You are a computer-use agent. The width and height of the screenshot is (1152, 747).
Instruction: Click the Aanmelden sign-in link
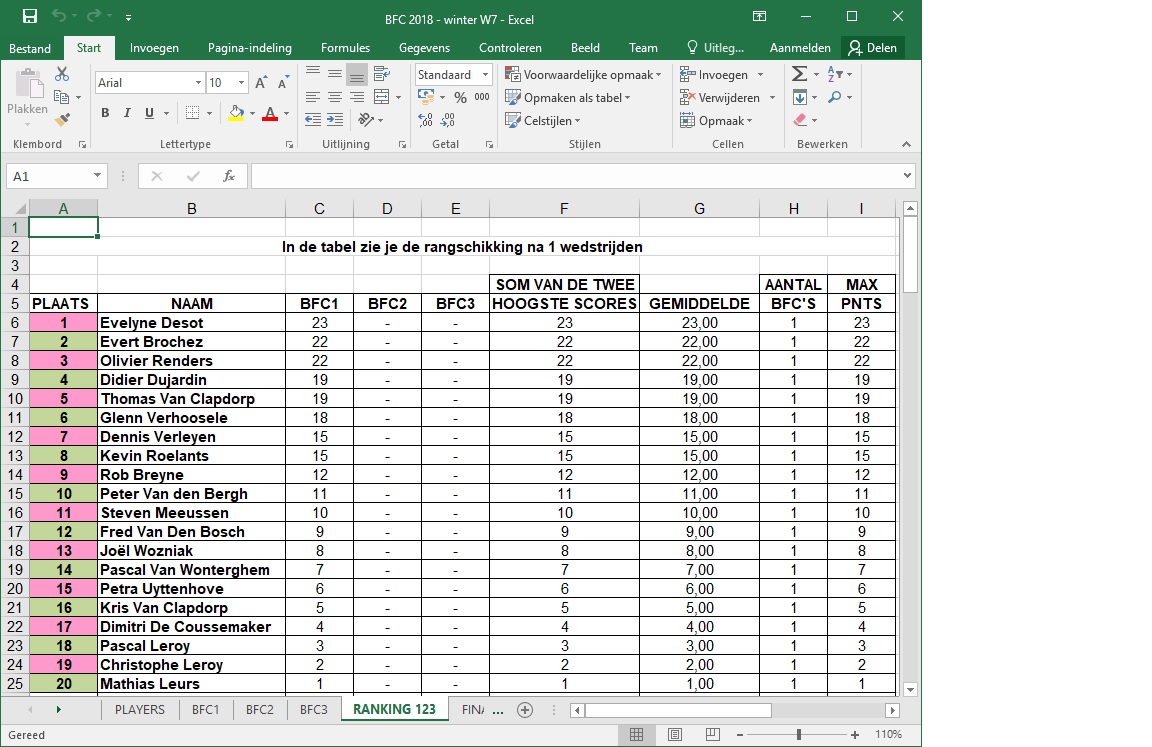coord(800,48)
